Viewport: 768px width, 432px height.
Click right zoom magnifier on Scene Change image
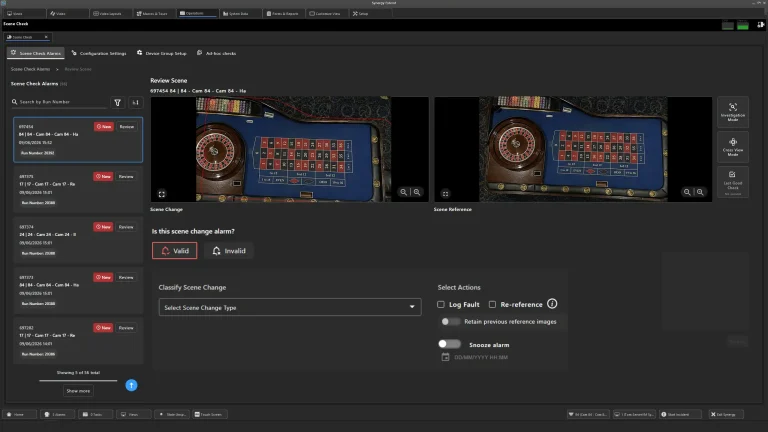tap(417, 192)
